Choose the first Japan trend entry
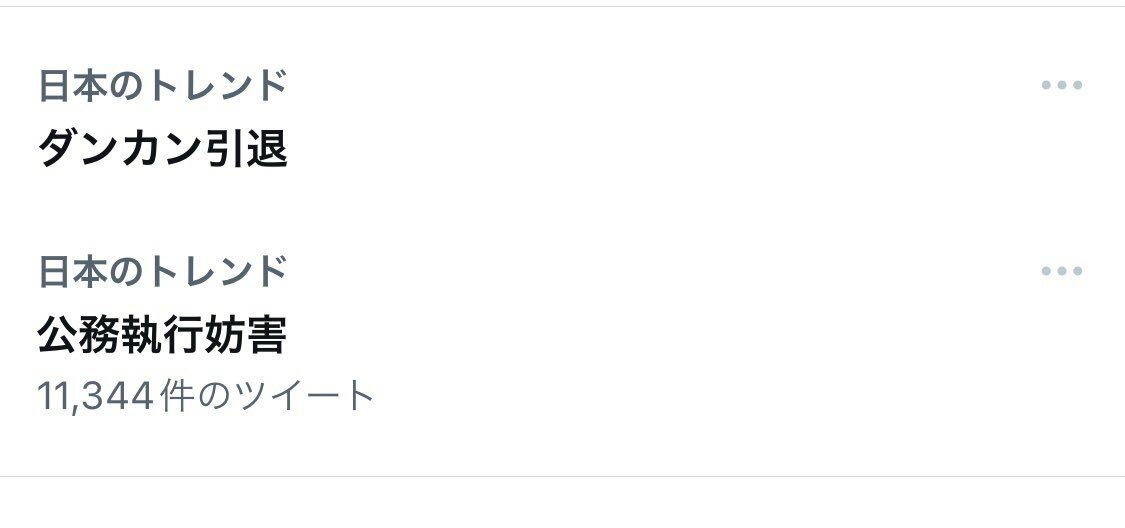Viewport: 1125px width, 528px height. click(163, 150)
